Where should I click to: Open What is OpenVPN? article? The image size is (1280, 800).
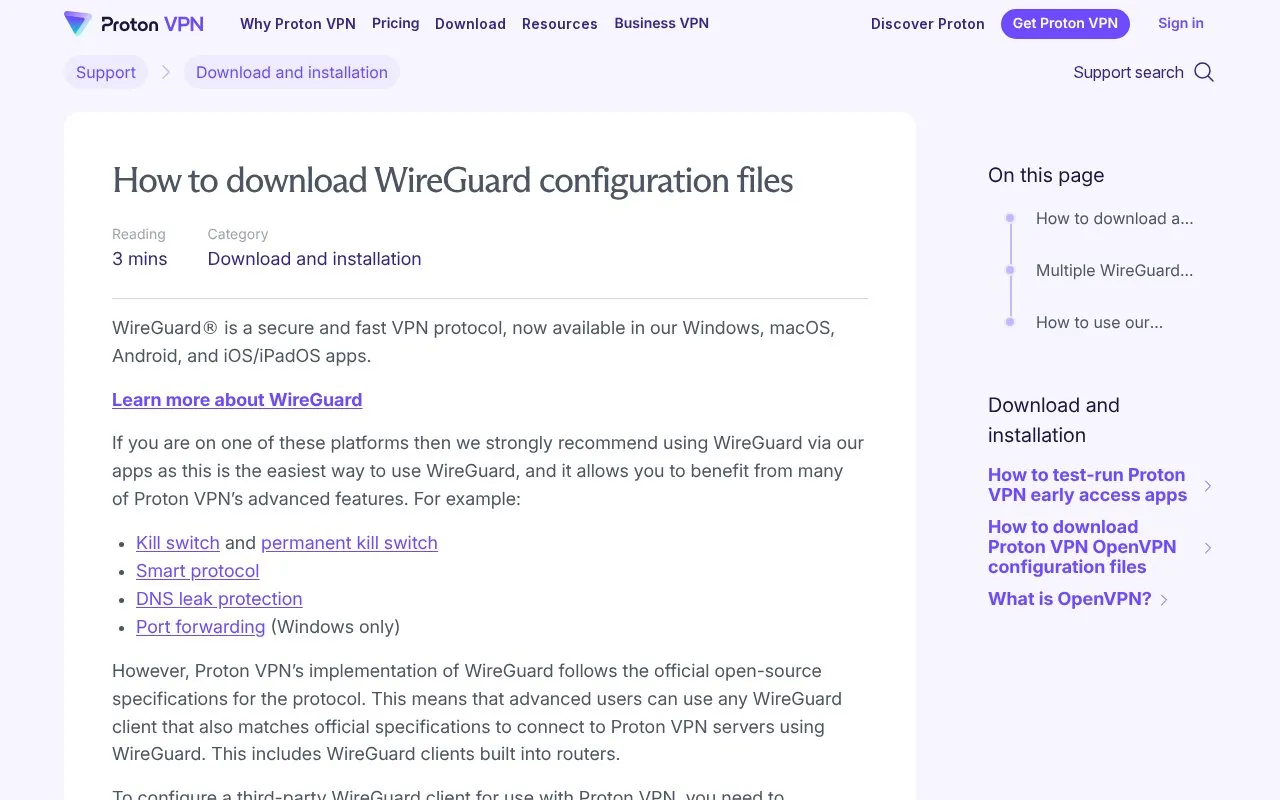point(1070,599)
